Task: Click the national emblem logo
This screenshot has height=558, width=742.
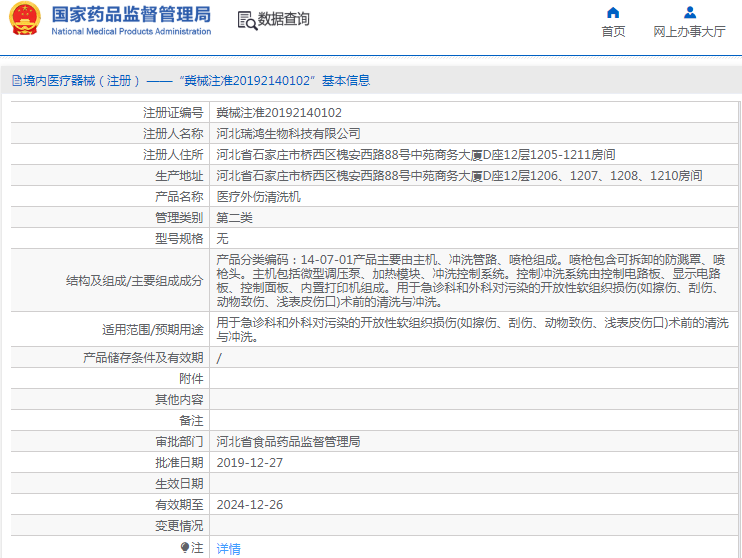Action: coord(25,20)
